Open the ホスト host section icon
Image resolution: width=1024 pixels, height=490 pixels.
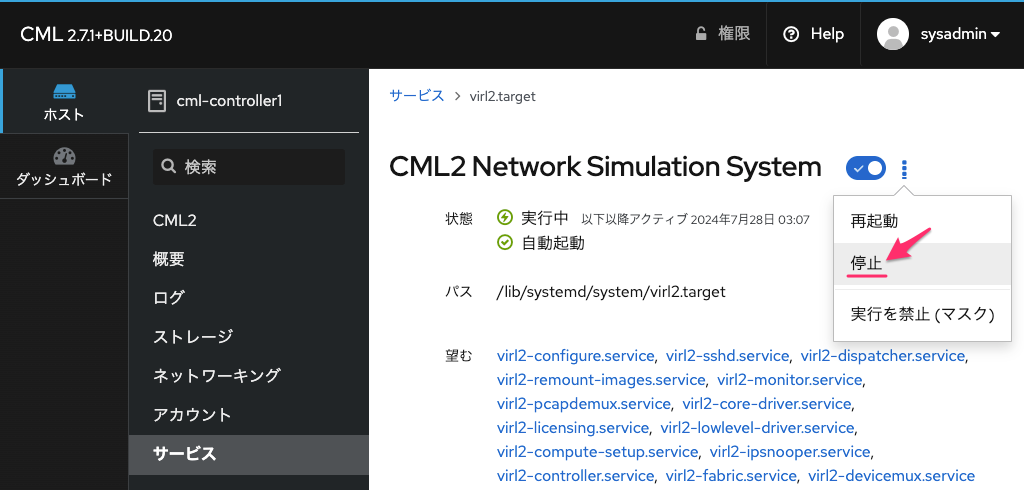click(x=64, y=91)
